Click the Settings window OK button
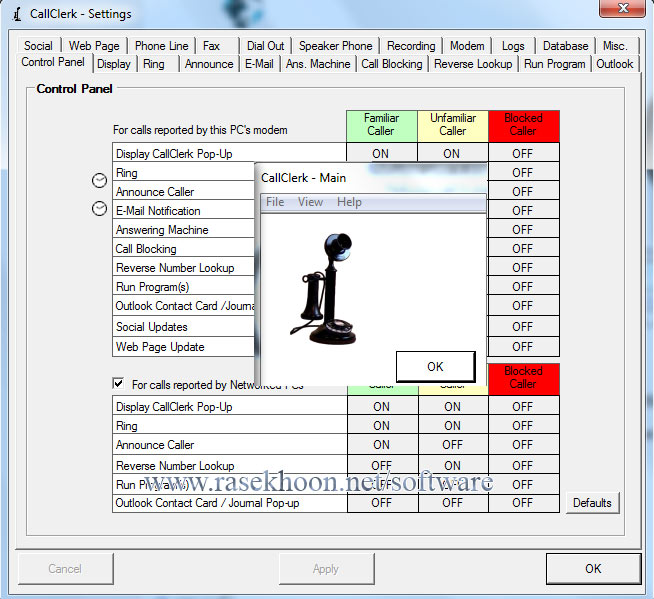Image resolution: width=654 pixels, height=599 pixels. 593,569
